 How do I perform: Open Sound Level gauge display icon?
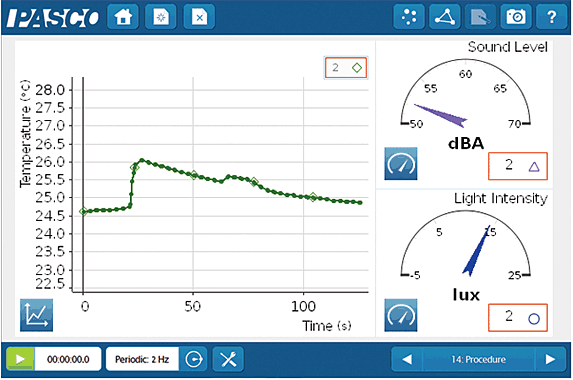401,164
